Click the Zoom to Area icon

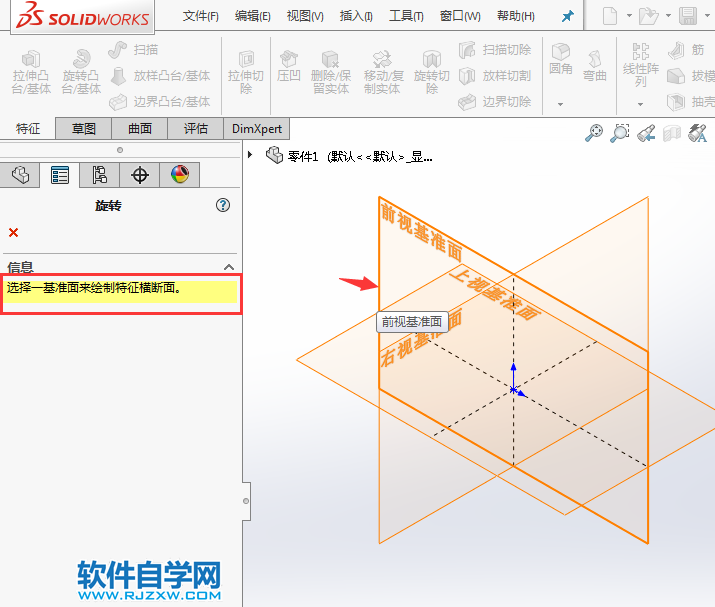pyautogui.click(x=620, y=133)
